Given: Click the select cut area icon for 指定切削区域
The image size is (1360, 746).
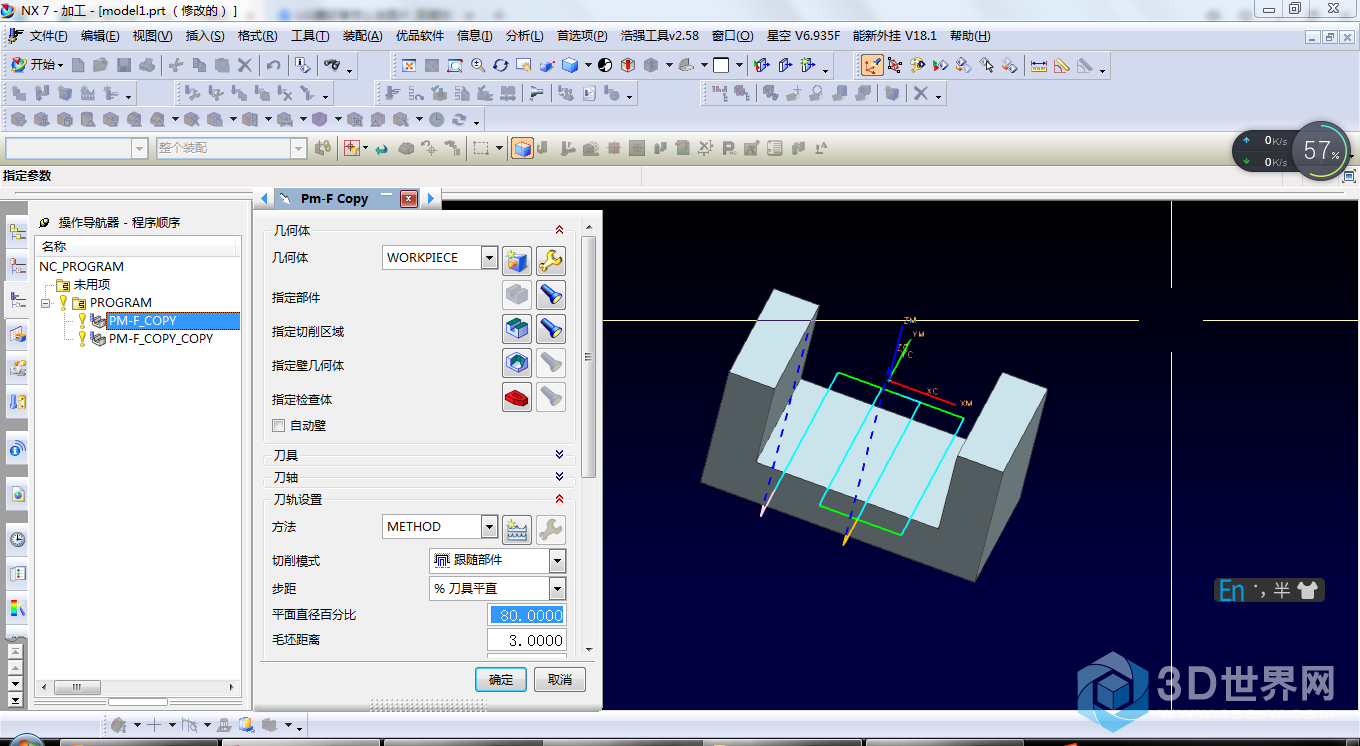Looking at the screenshot, I should 516,329.
